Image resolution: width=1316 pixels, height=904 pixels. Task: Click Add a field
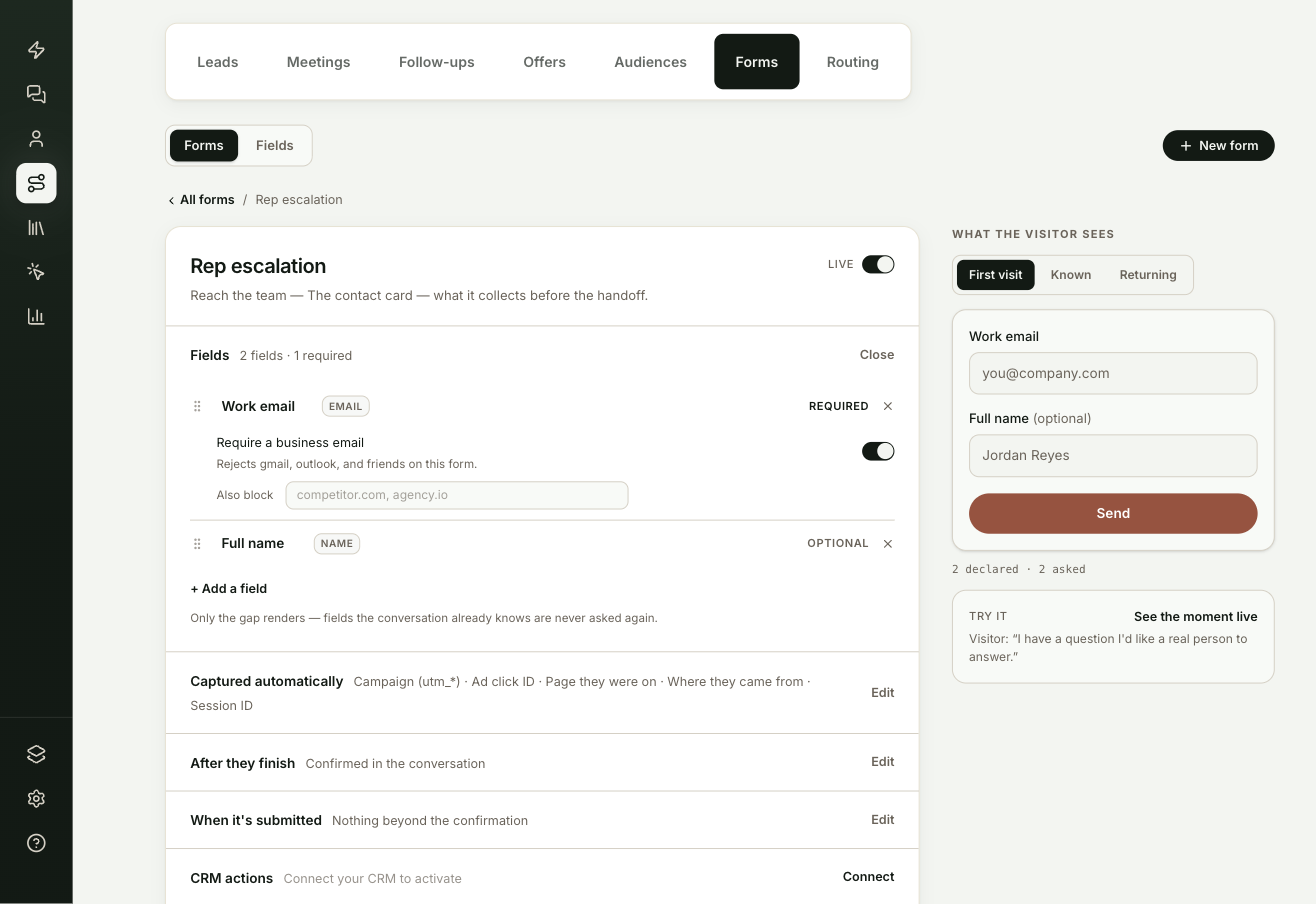tap(229, 589)
